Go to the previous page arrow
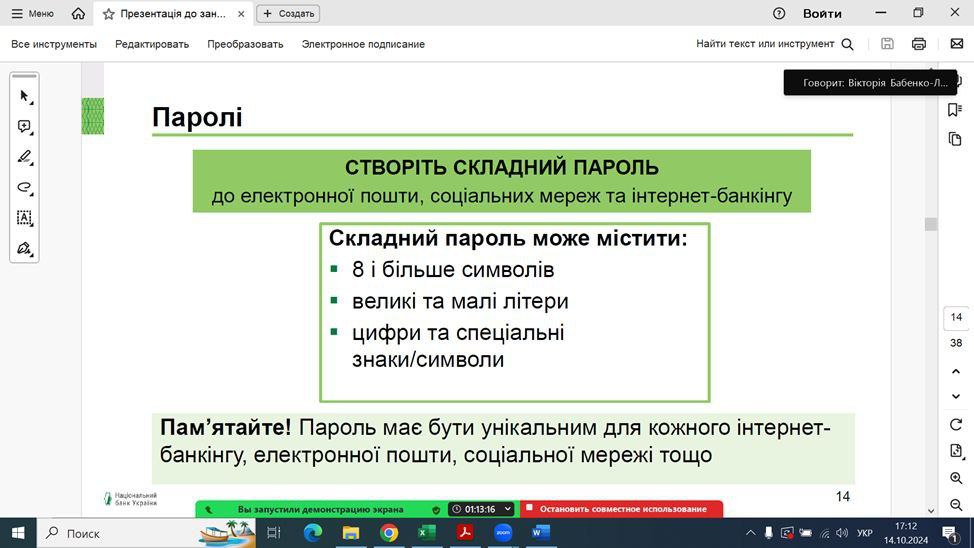974x548 pixels. tap(956, 369)
